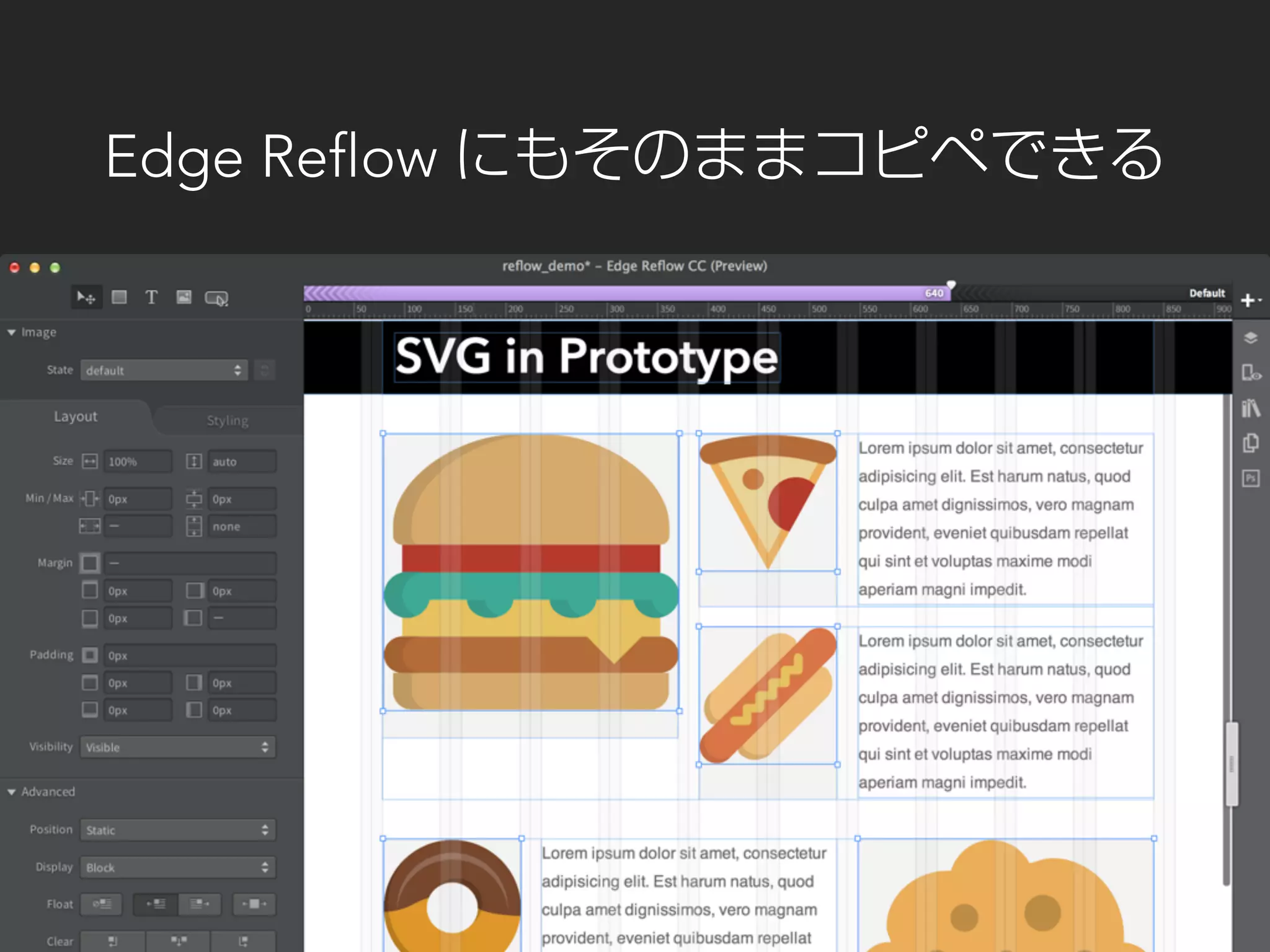Image resolution: width=1270 pixels, height=952 pixels.
Task: Select the Box tool
Action: coord(119,297)
